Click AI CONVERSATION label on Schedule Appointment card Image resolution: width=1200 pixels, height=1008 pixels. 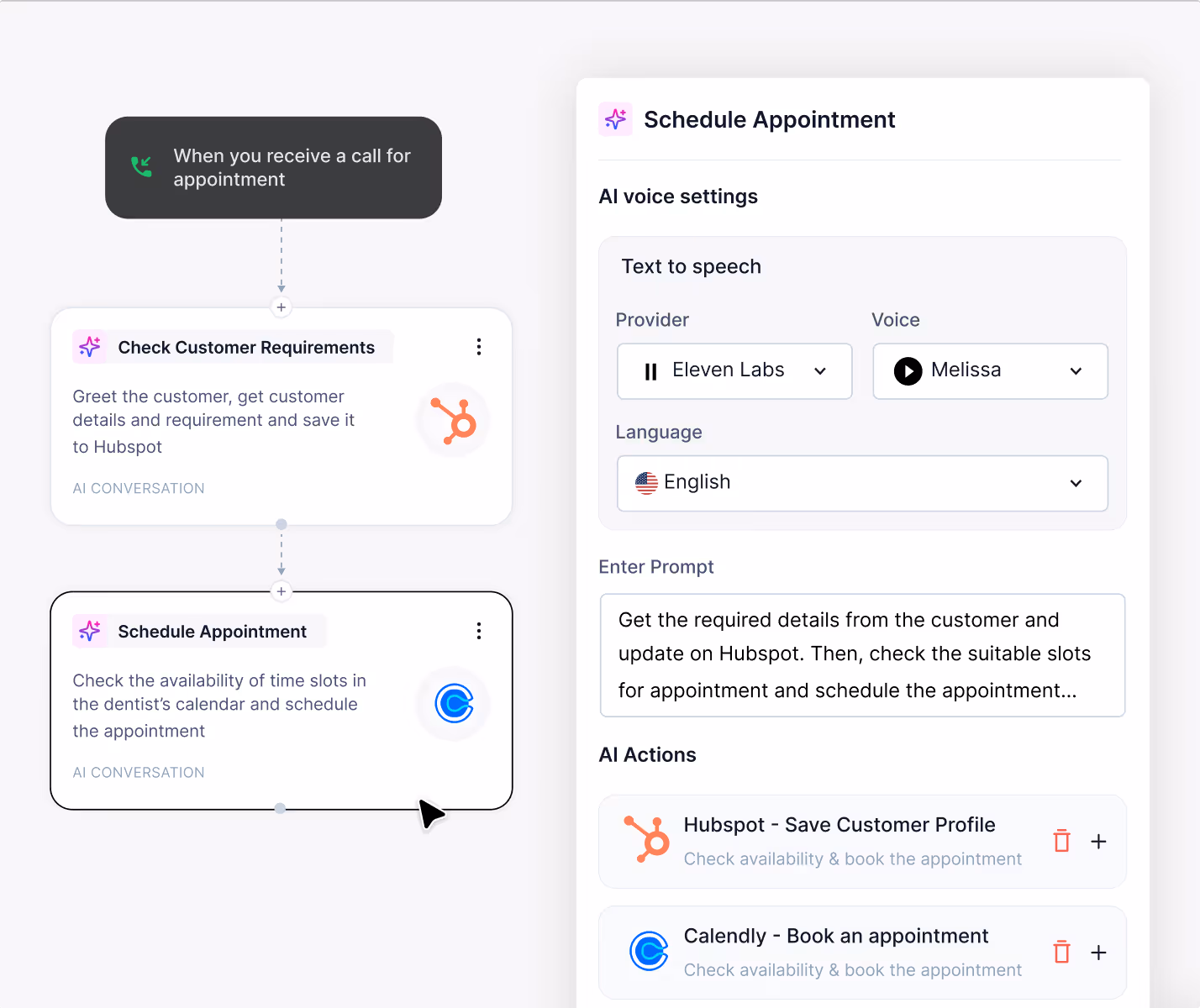tap(139, 772)
